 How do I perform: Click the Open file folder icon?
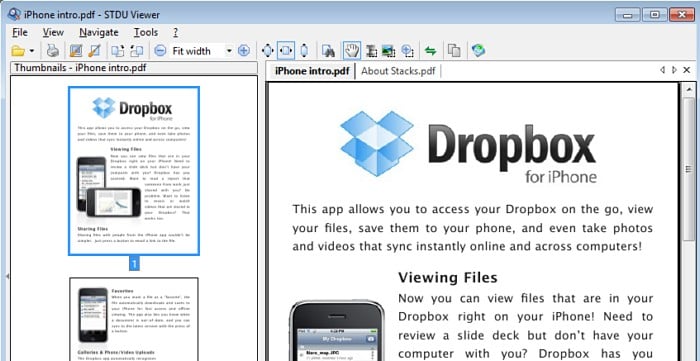18,51
